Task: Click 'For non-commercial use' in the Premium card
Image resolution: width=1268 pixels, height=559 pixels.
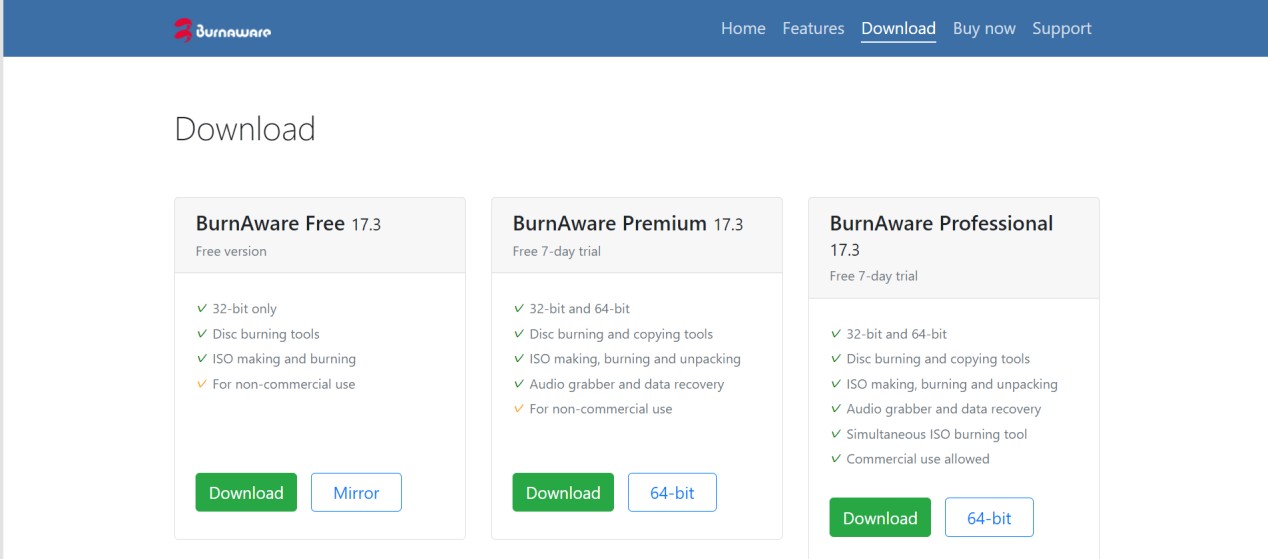Action: (x=601, y=409)
